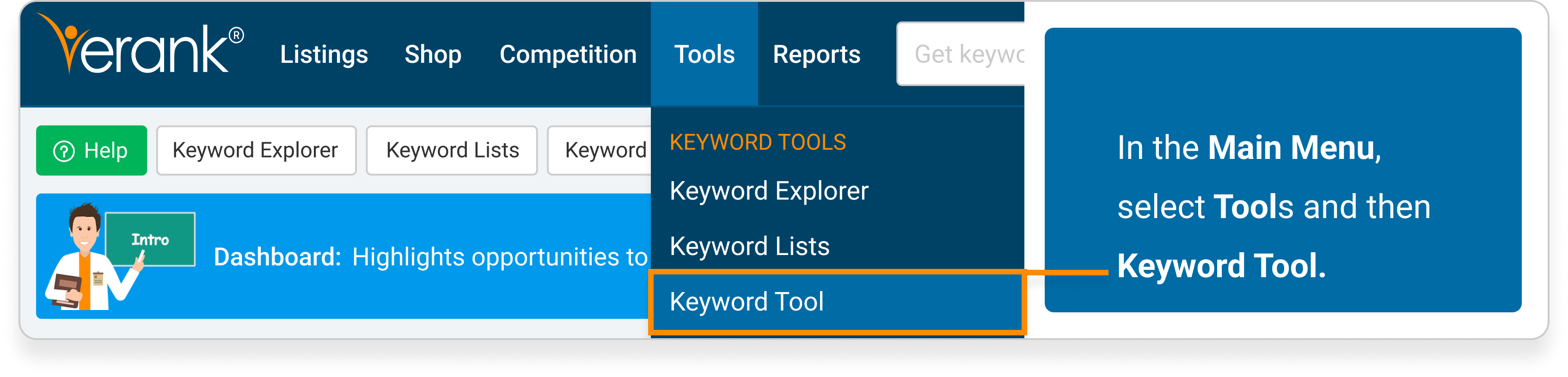The image size is (1568, 377).
Task: Select Keyword Lists in the Tools dropdown
Action: (749, 246)
